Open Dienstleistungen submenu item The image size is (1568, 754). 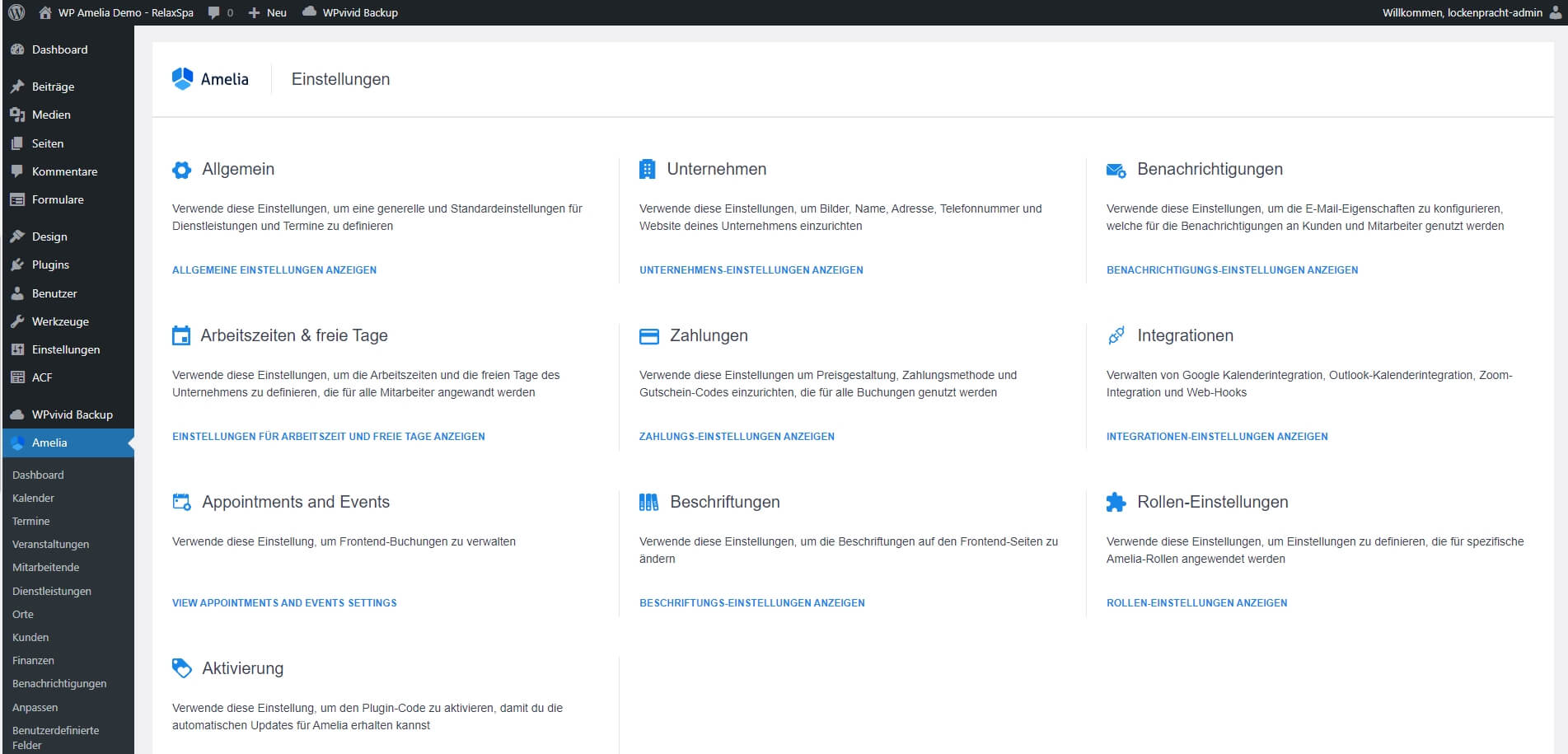pos(52,591)
